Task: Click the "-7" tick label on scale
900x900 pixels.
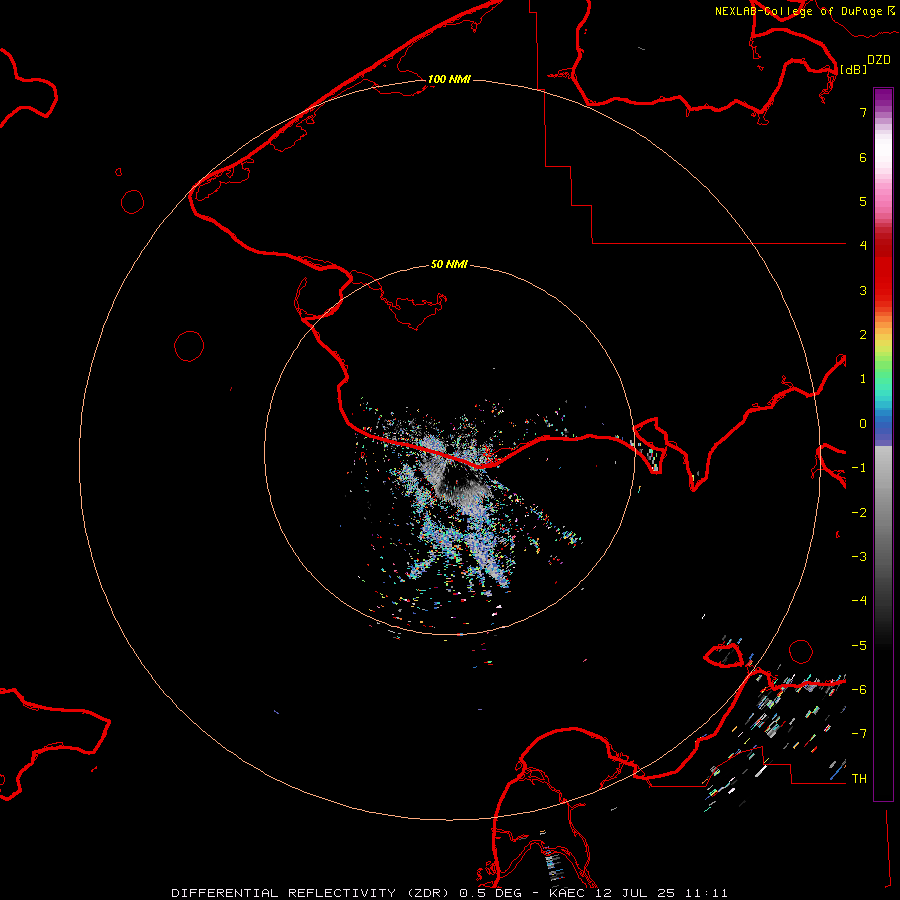Action: [x=859, y=734]
